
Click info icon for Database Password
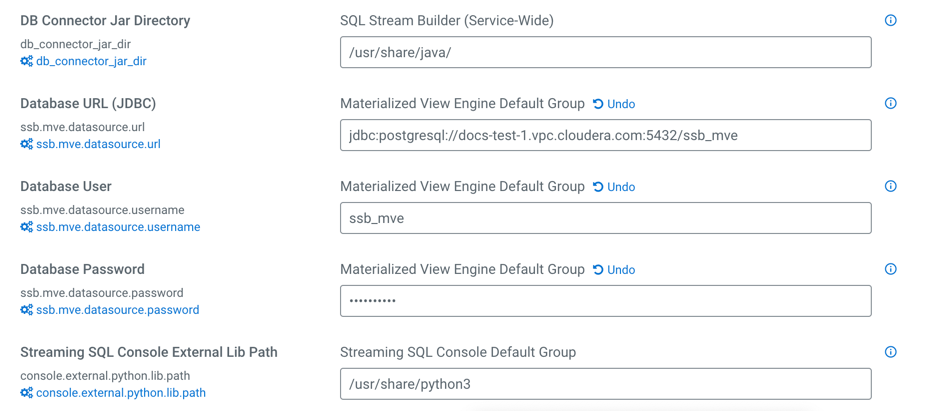[x=890, y=270]
